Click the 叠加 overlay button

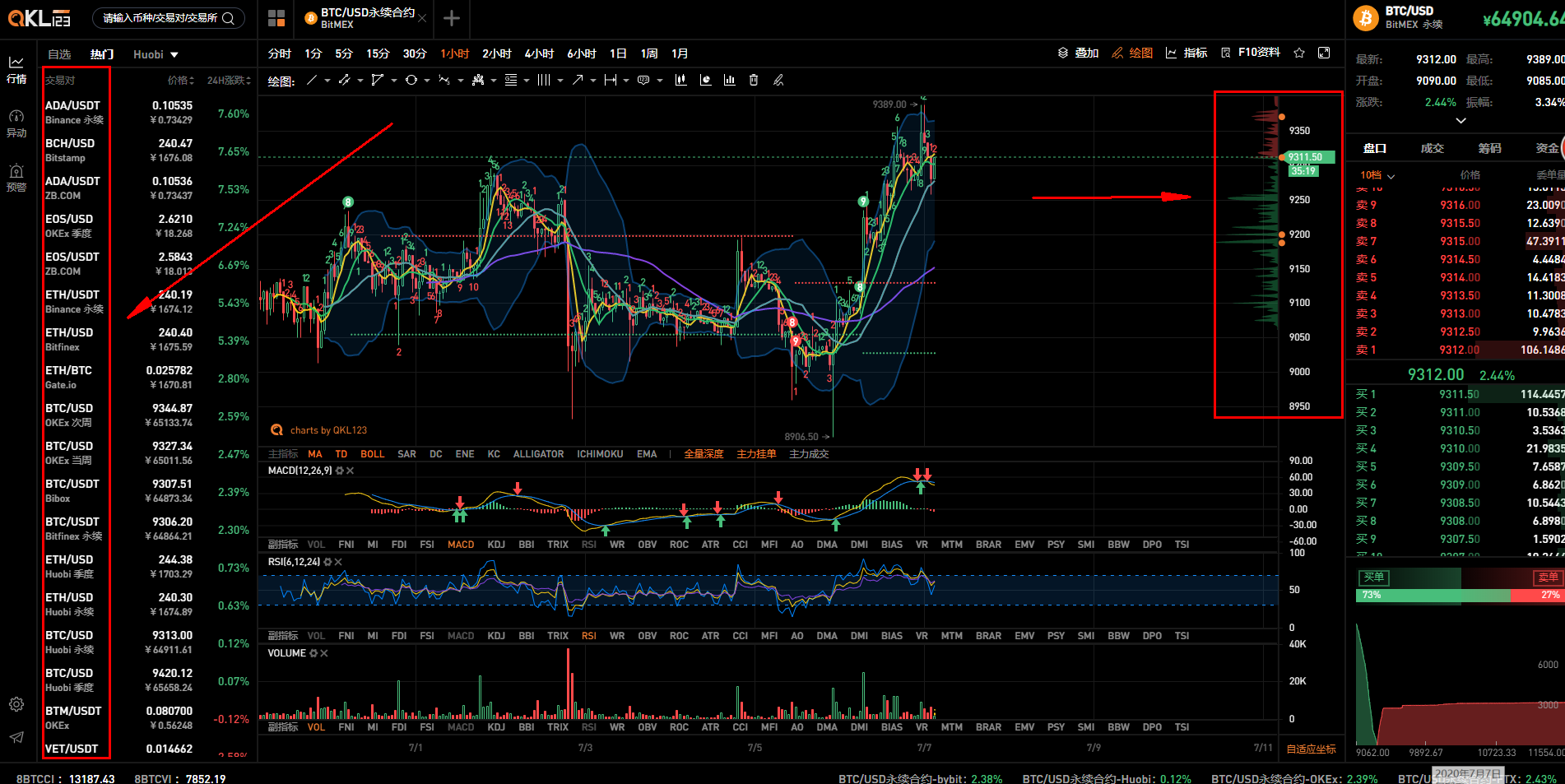pos(1078,53)
